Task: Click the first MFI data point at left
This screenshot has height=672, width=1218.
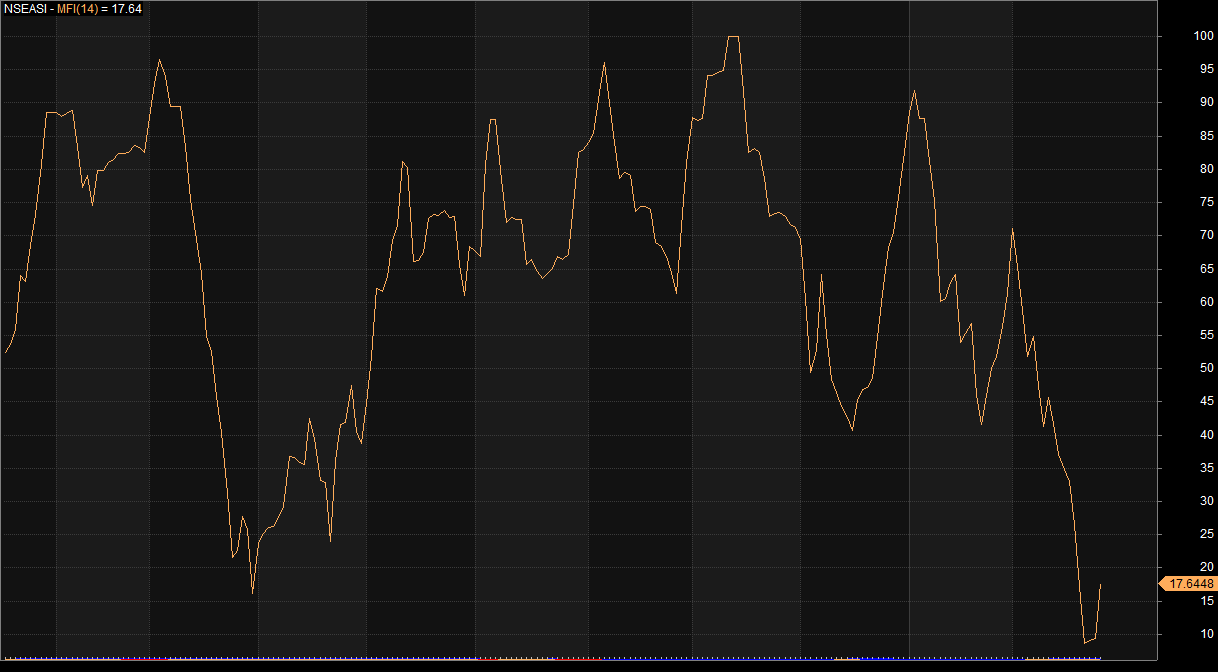Action: coord(6,352)
